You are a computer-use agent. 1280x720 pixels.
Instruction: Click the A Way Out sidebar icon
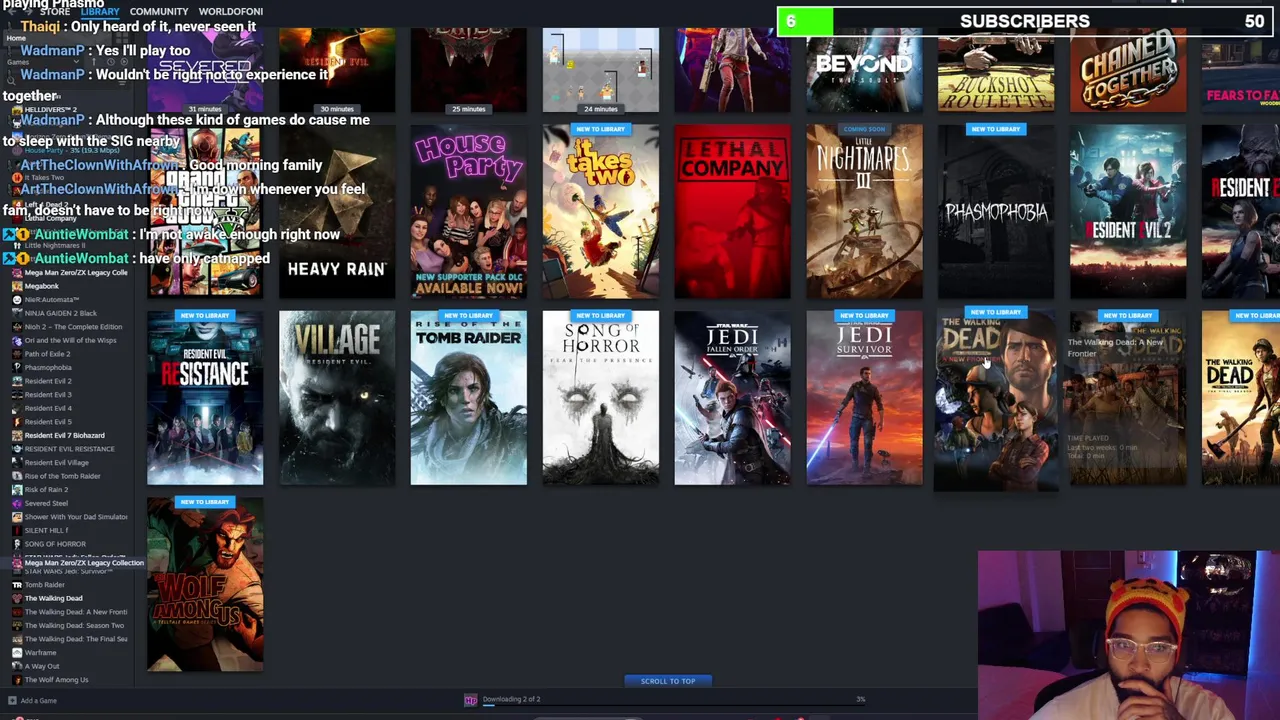point(17,666)
